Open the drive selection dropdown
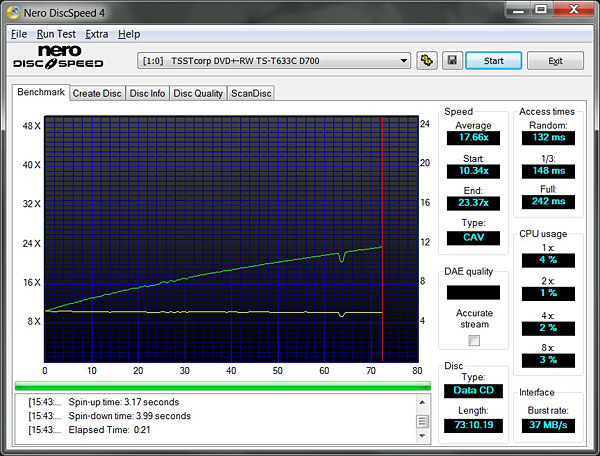The height and width of the screenshot is (456, 600). click(x=403, y=61)
